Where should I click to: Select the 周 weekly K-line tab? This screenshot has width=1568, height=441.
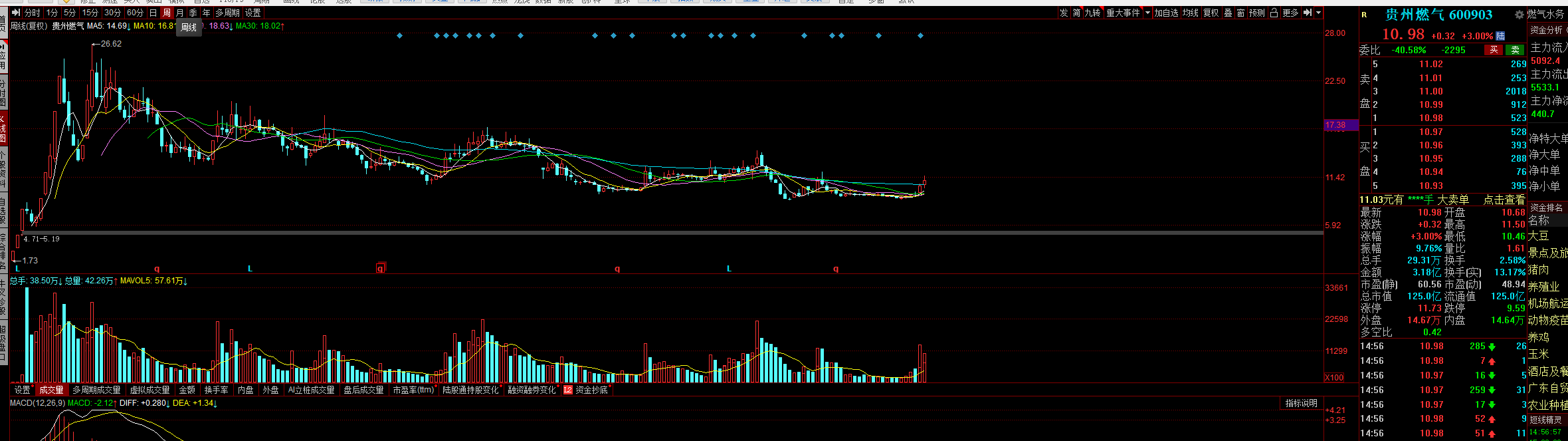(166, 13)
